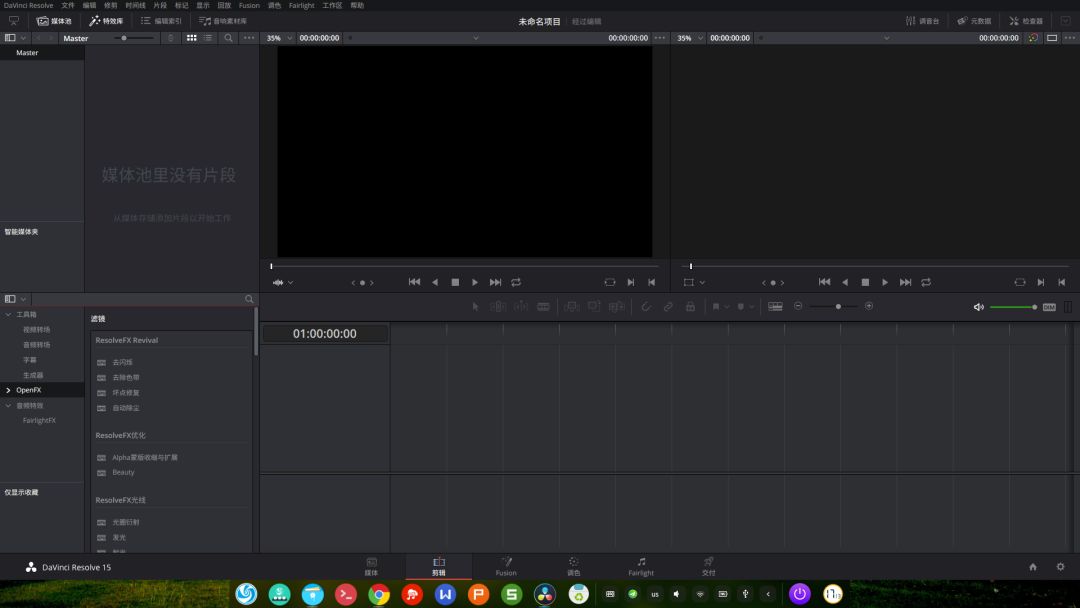Open timeline viewer 35% zoom dropdown
1080x608 pixels.
690,38
